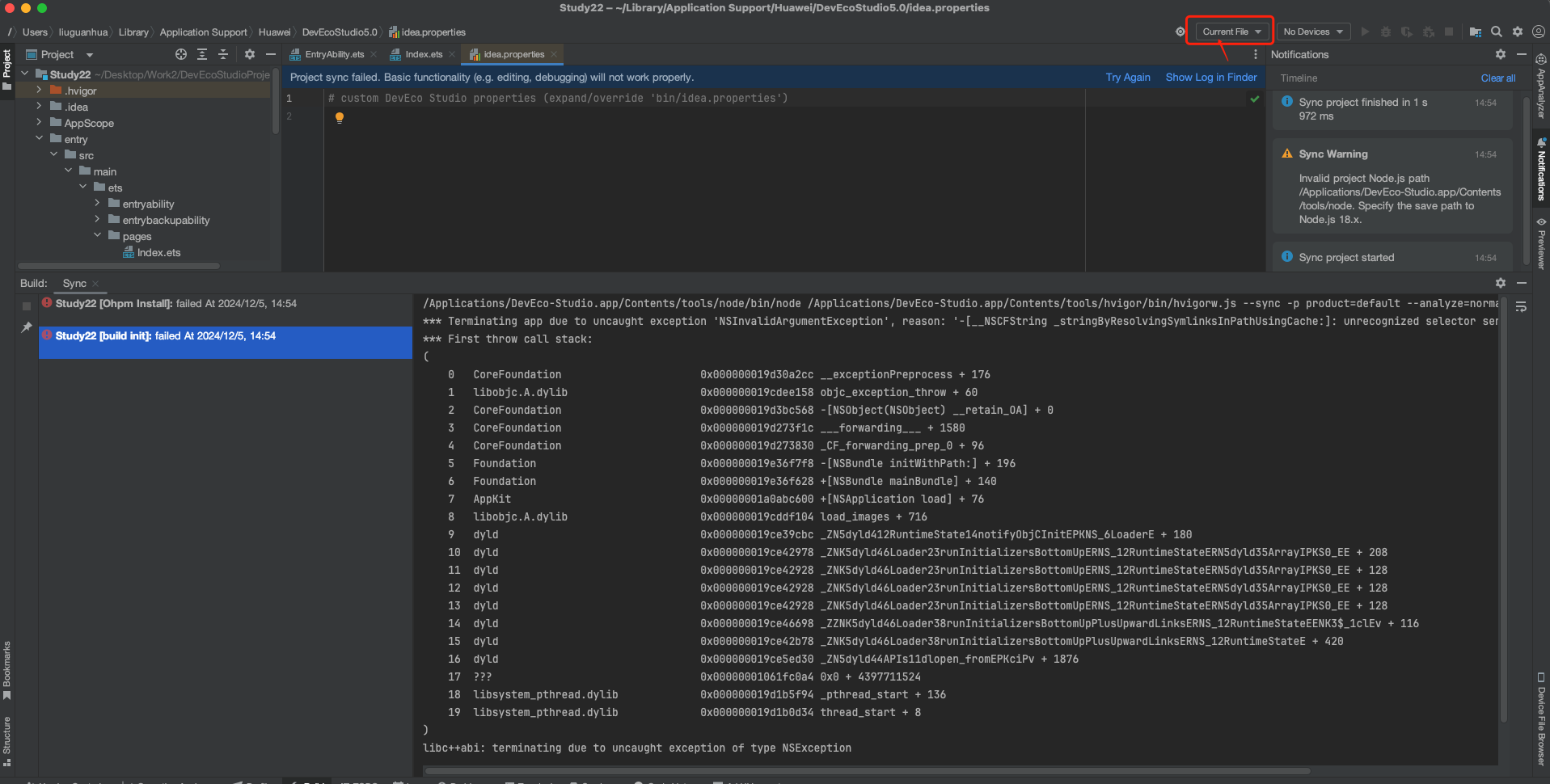The image size is (1550, 784).
Task: Open IDE settings gear in top toolbar
Action: [1518, 32]
